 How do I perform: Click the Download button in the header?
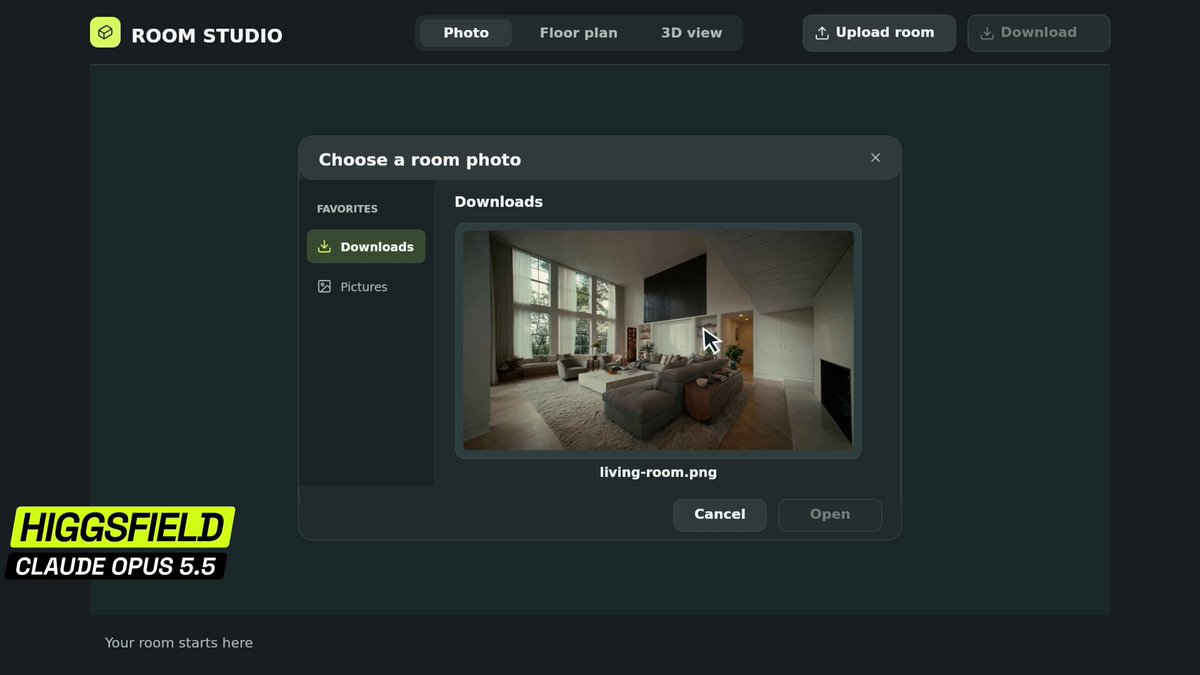pos(1039,33)
